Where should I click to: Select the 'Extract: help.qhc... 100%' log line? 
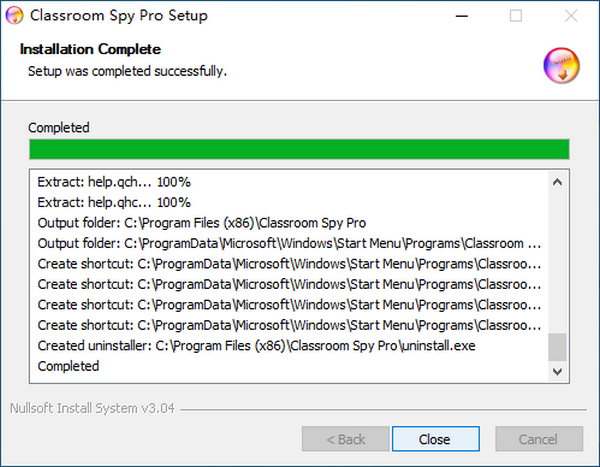[114, 202]
